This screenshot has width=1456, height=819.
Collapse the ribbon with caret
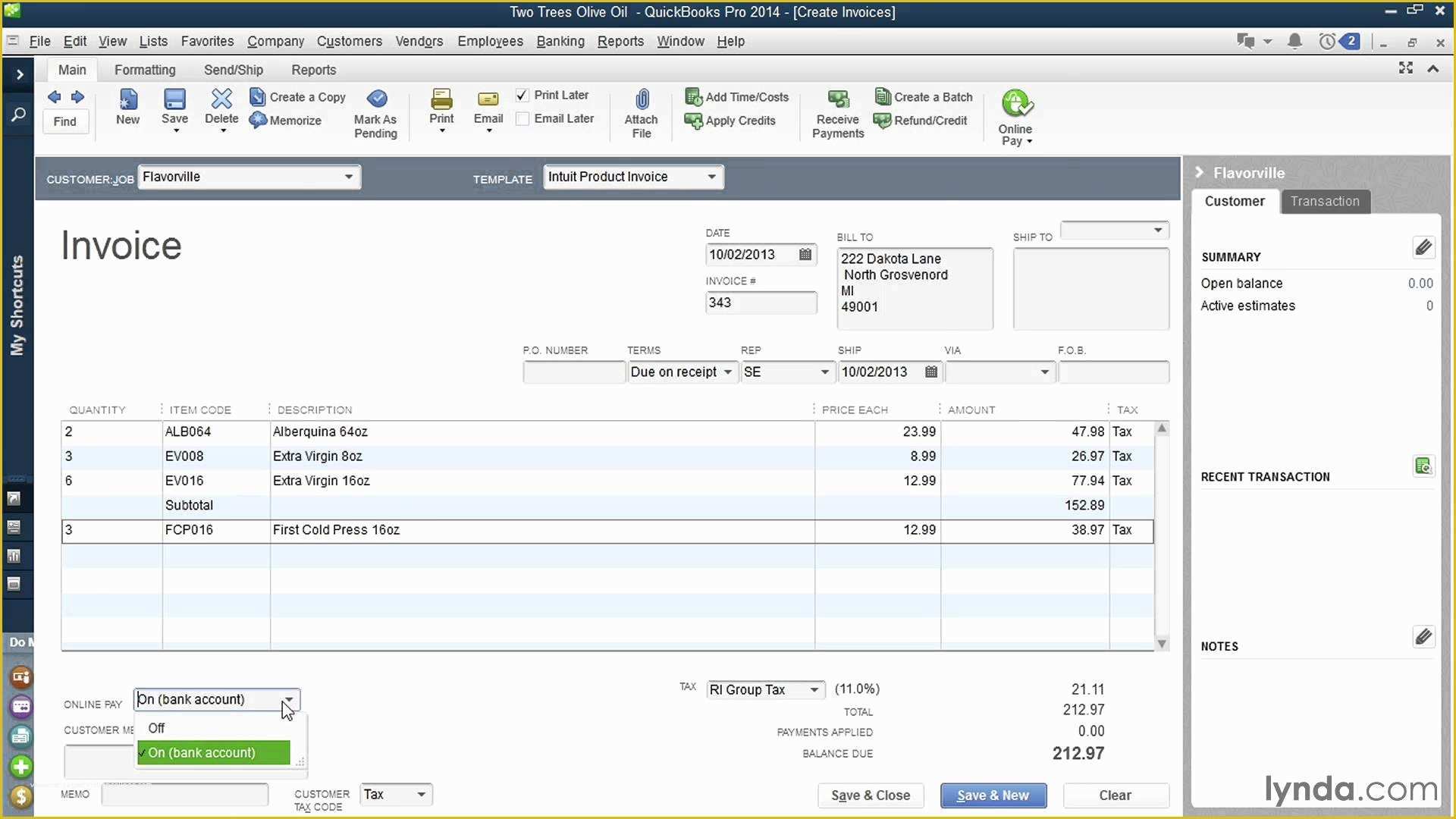pos(1432,69)
